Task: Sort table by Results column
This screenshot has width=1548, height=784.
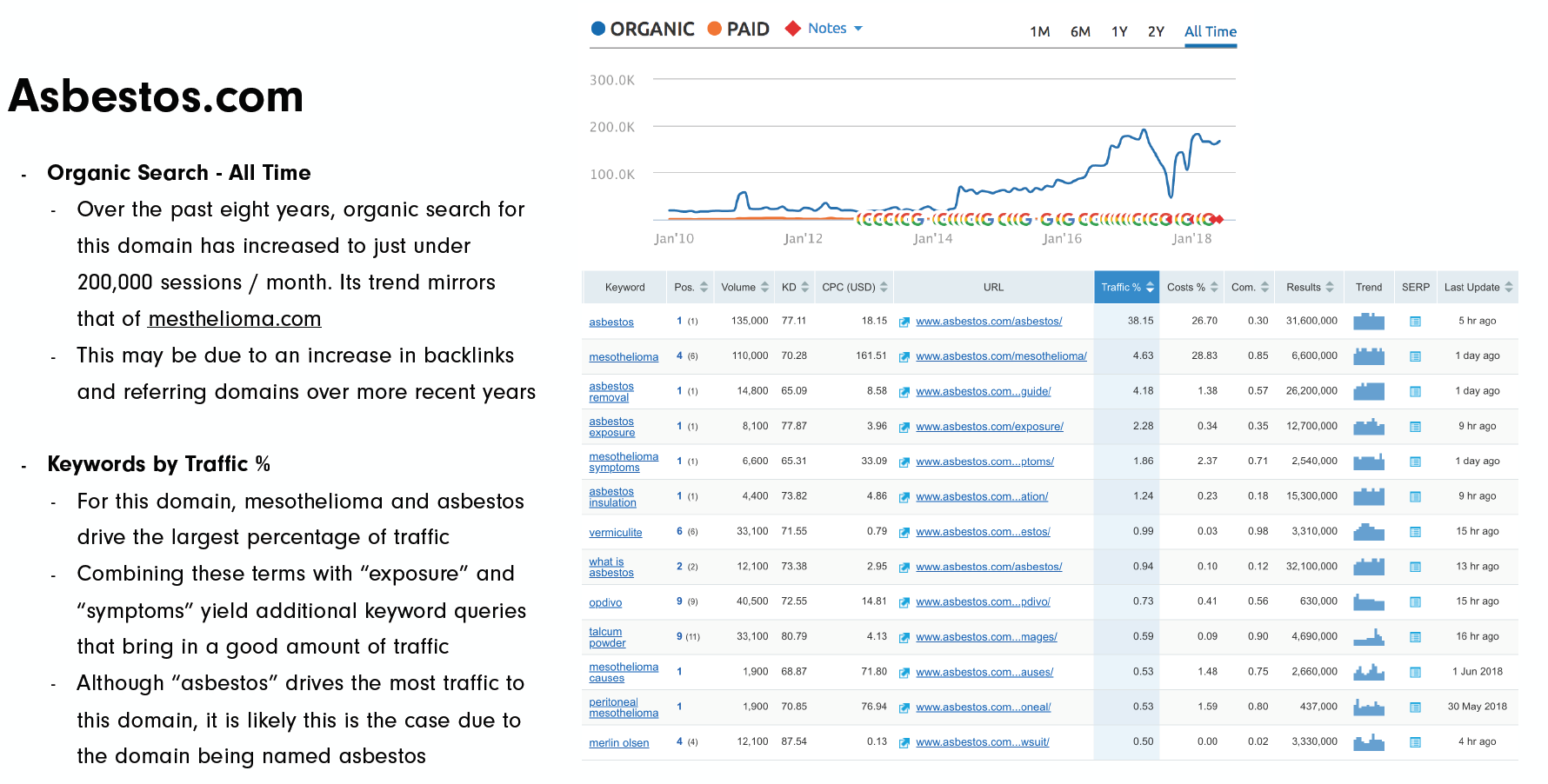Action: pos(1311,287)
